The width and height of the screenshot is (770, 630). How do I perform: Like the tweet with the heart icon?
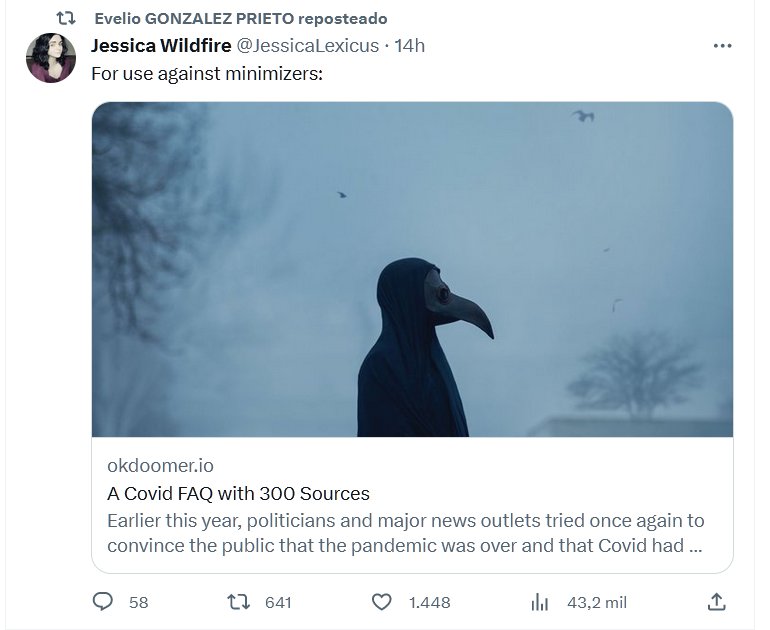pos(381,601)
